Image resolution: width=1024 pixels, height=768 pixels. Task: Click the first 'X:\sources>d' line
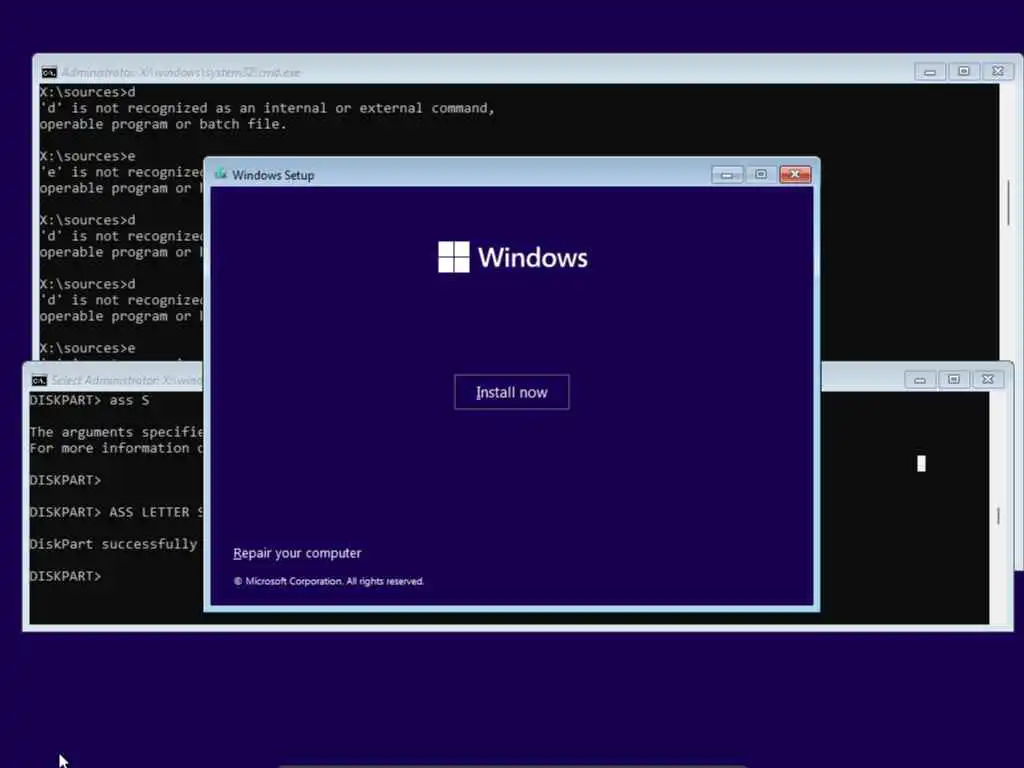tap(88, 92)
